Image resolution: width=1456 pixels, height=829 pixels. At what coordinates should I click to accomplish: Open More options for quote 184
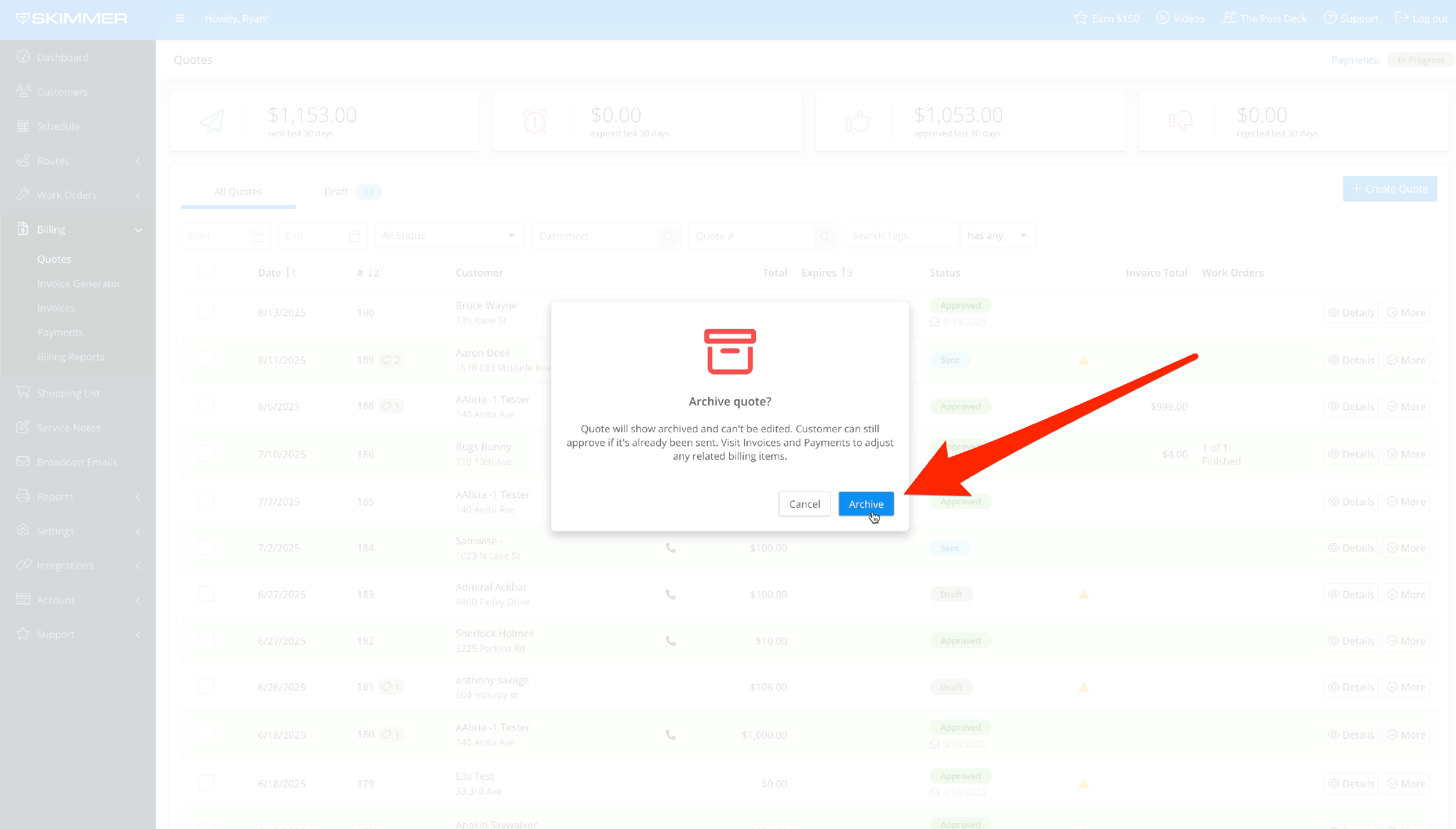(1406, 548)
